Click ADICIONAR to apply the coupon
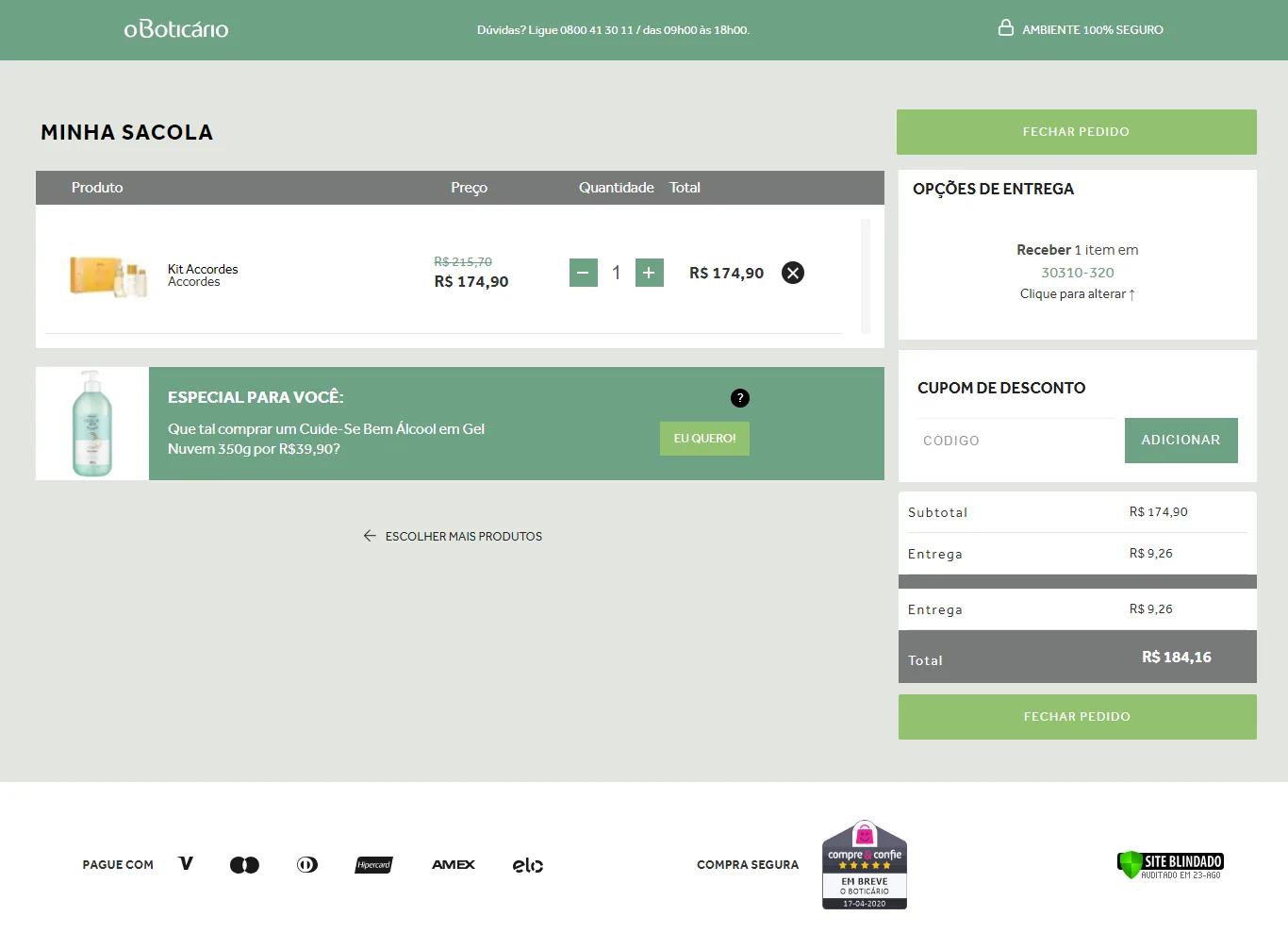 pos(1181,441)
